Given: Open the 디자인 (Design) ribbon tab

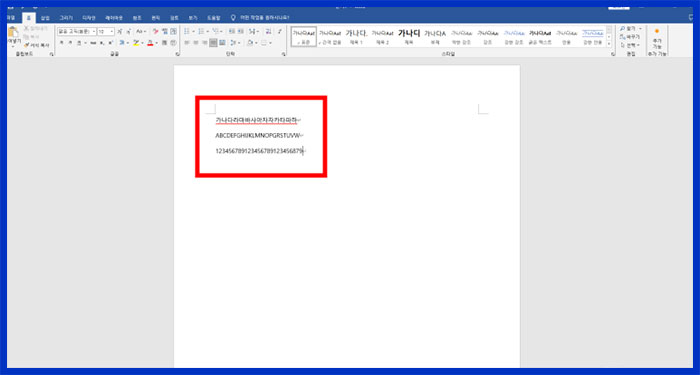Looking at the screenshot, I should coord(89,18).
